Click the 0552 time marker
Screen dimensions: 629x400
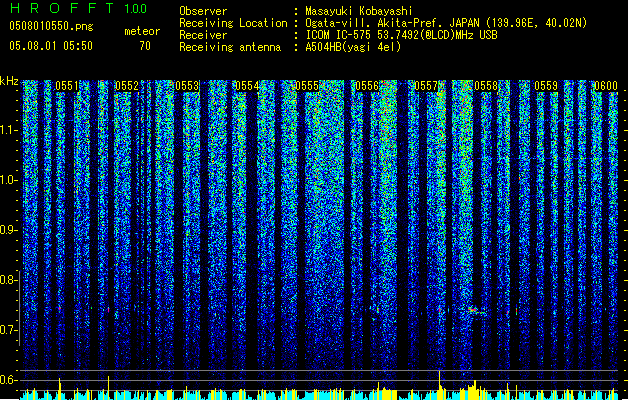coord(127,86)
